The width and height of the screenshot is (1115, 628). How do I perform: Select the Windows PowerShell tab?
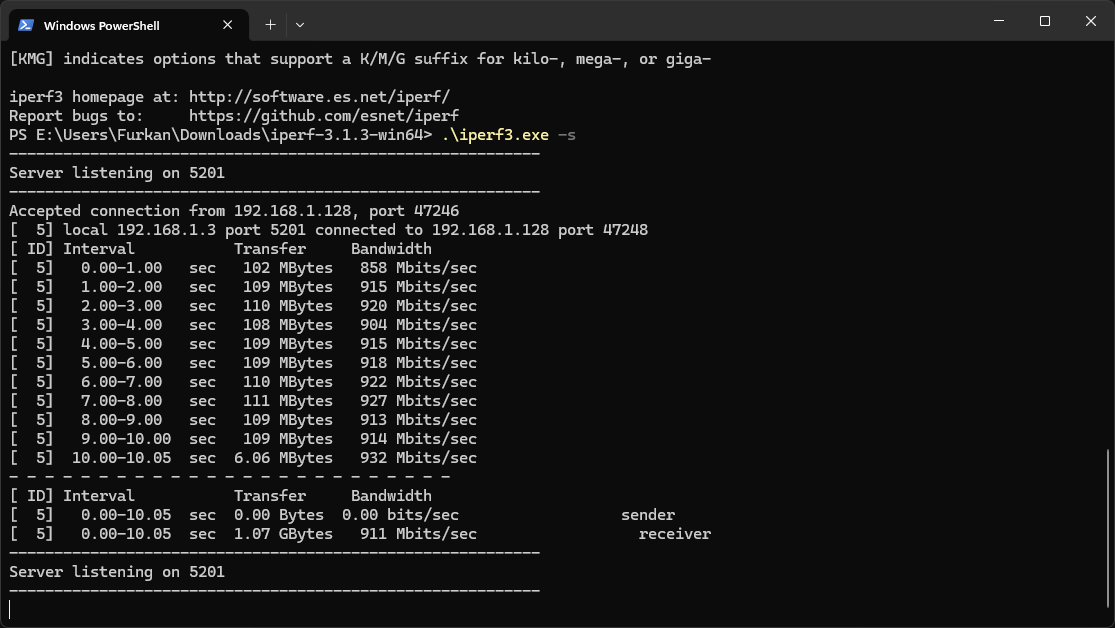tap(129, 25)
